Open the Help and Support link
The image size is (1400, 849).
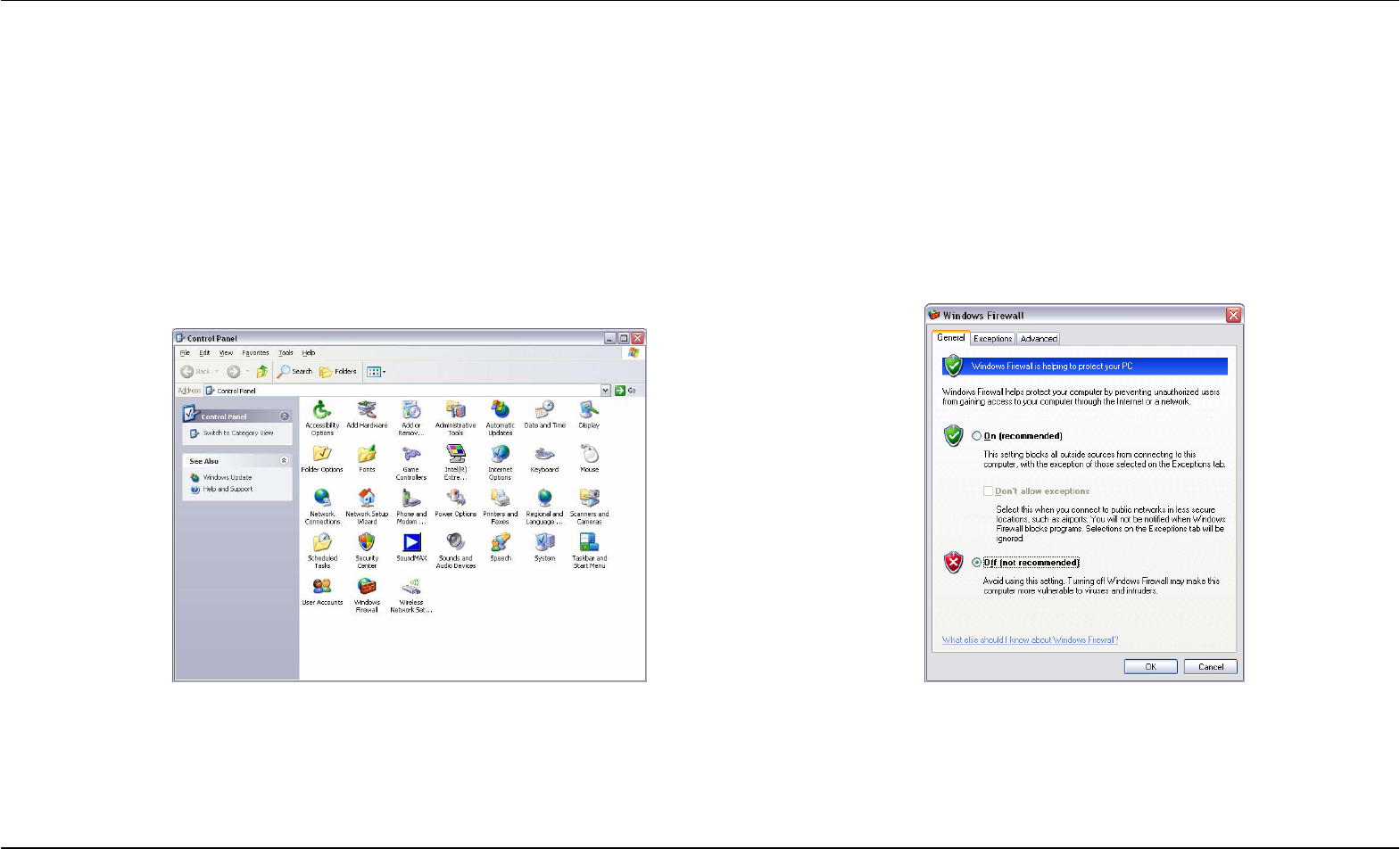pyautogui.click(x=228, y=490)
